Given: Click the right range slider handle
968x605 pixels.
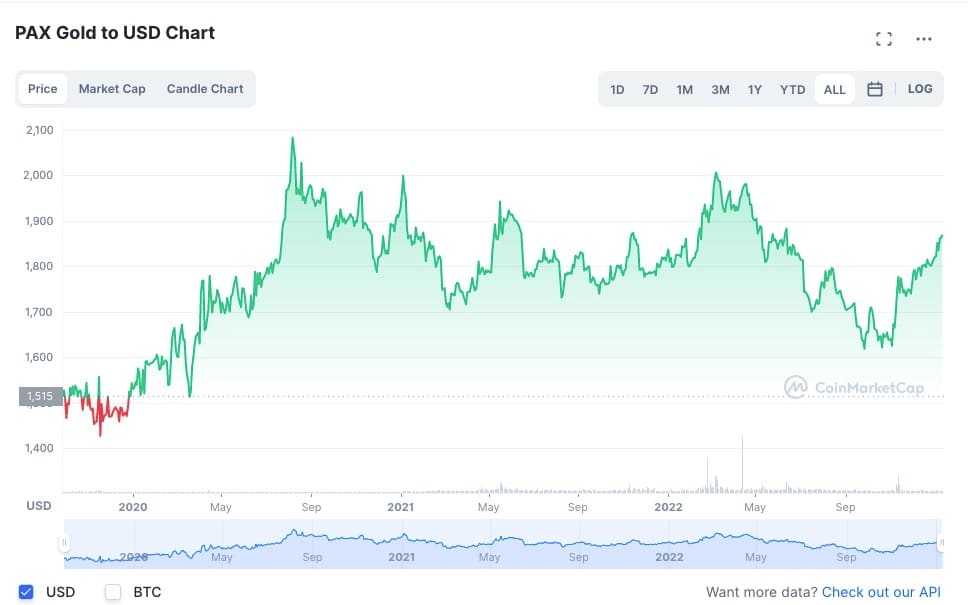Looking at the screenshot, I should coord(940,543).
